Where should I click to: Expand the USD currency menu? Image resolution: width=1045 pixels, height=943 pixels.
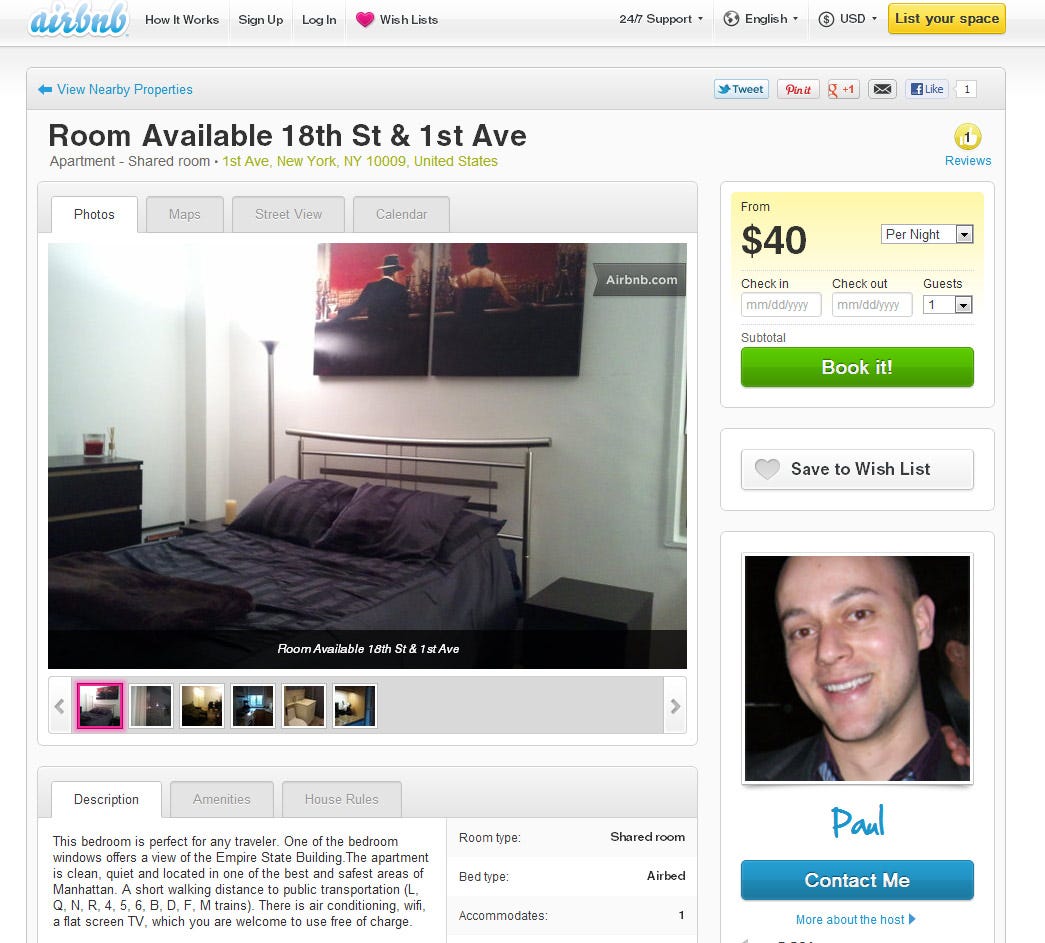coord(848,19)
